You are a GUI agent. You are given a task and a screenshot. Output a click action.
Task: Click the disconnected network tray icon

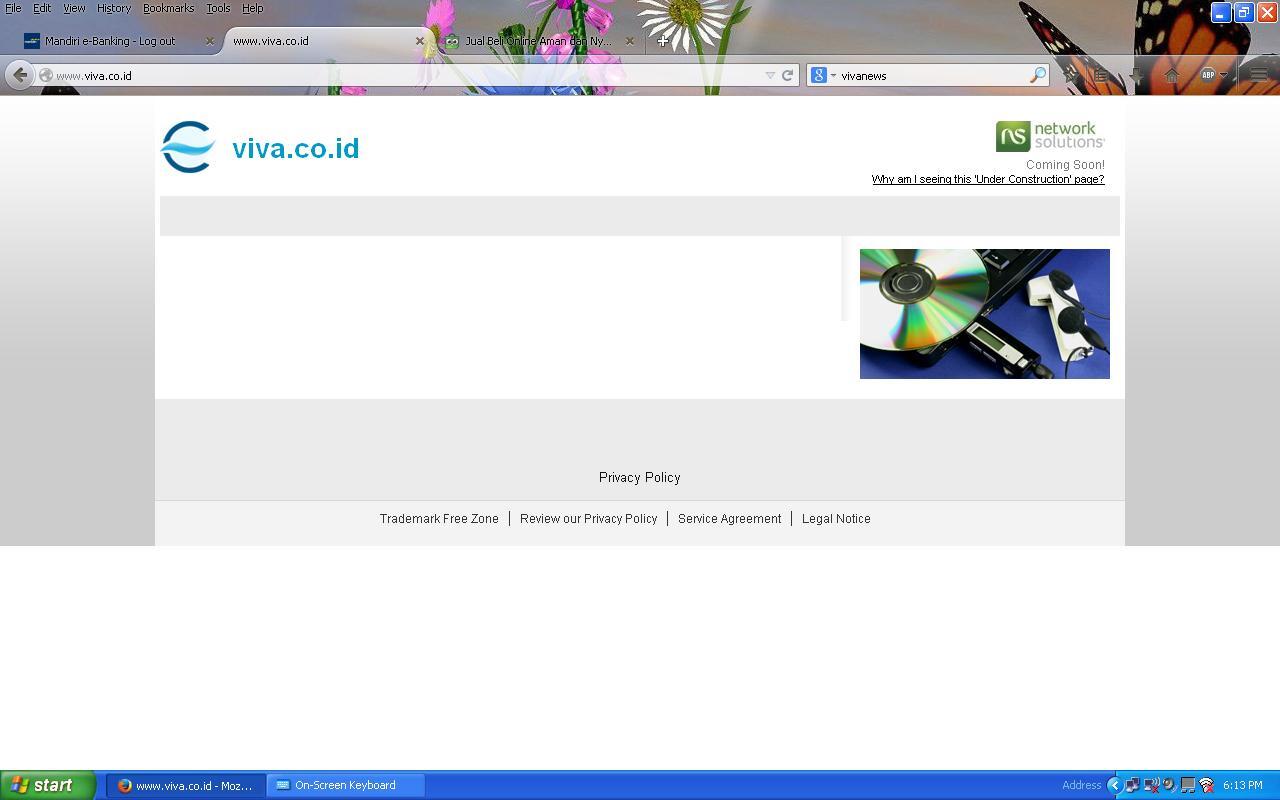[1151, 785]
